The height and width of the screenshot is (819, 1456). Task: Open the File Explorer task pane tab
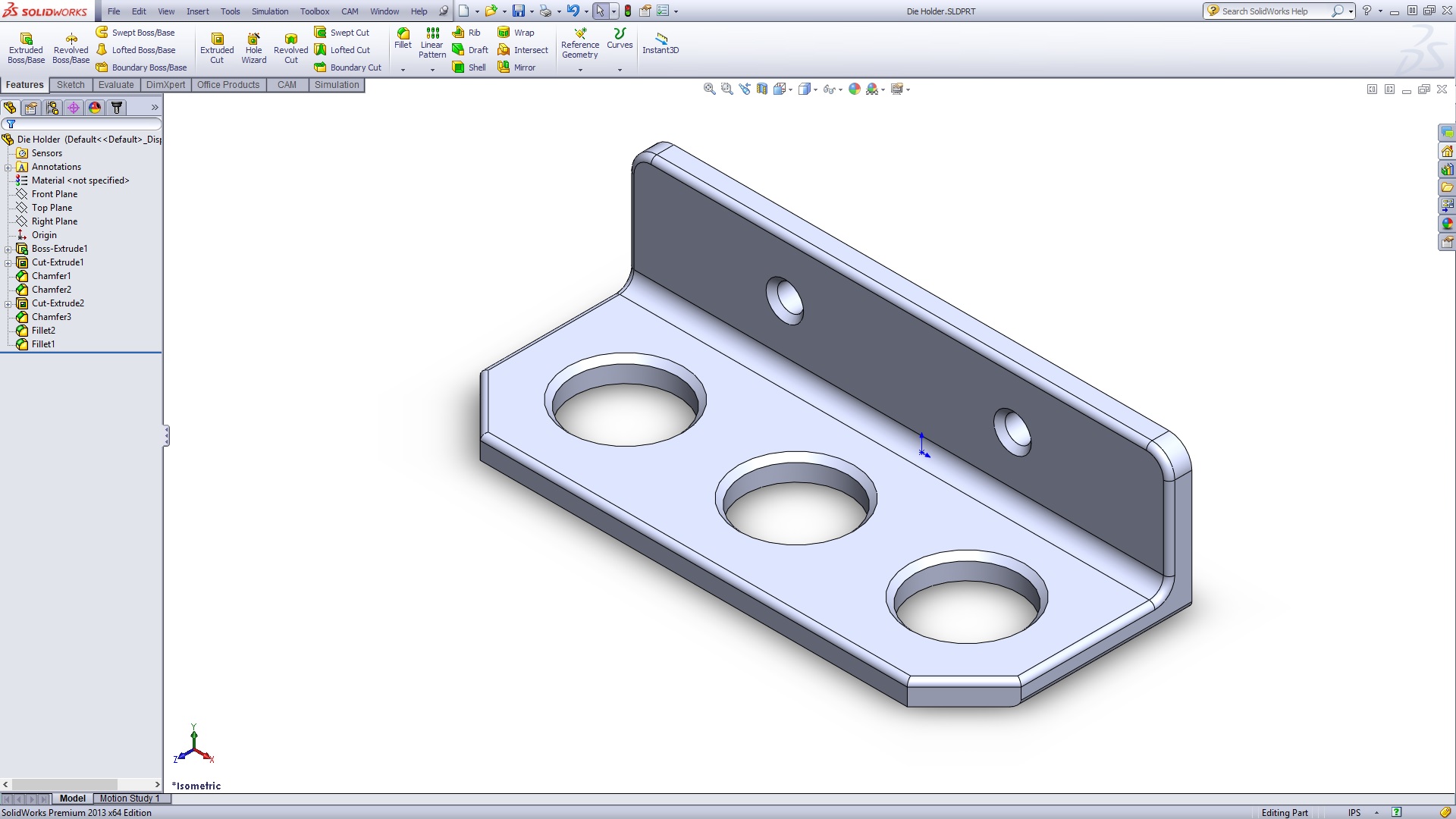click(x=1447, y=187)
